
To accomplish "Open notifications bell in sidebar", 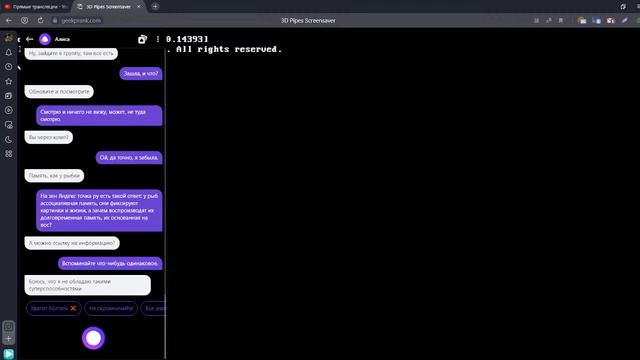I will click(9, 52).
